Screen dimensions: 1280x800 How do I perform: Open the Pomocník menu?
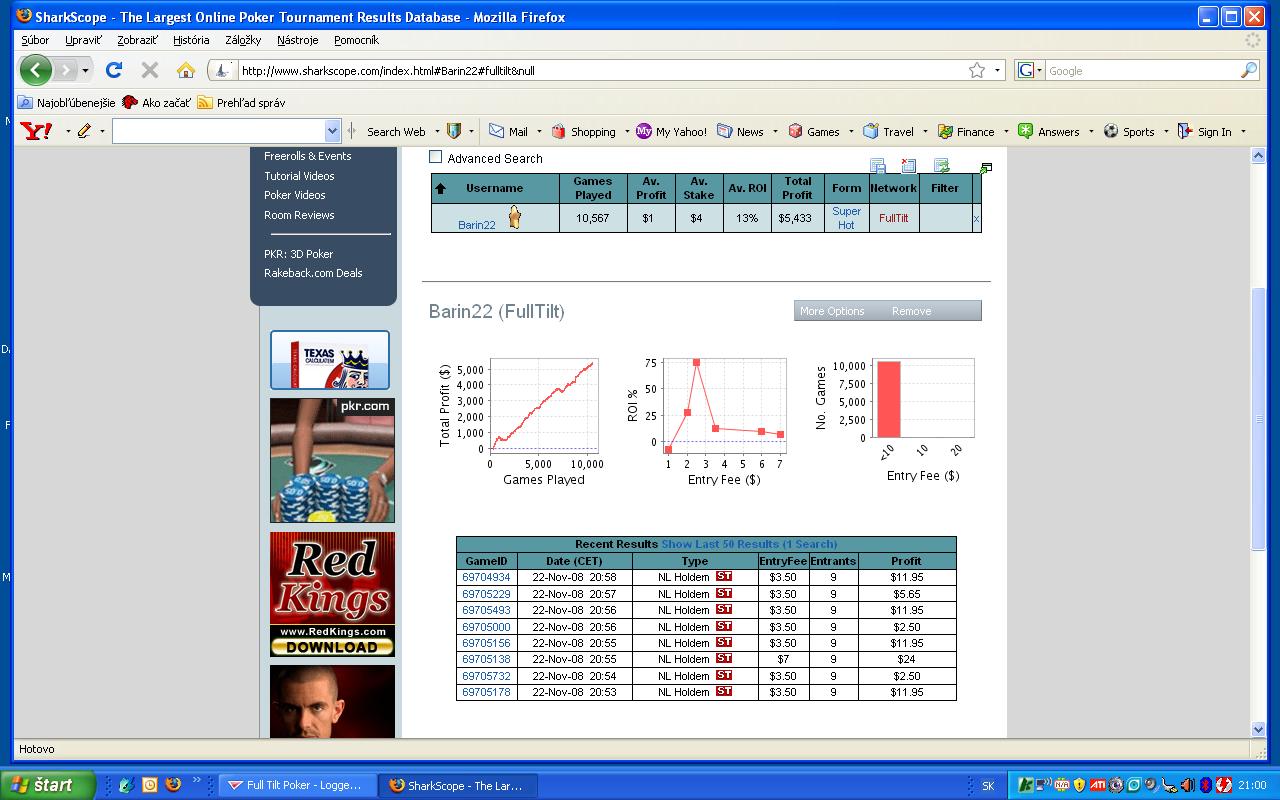pyautogui.click(x=356, y=40)
